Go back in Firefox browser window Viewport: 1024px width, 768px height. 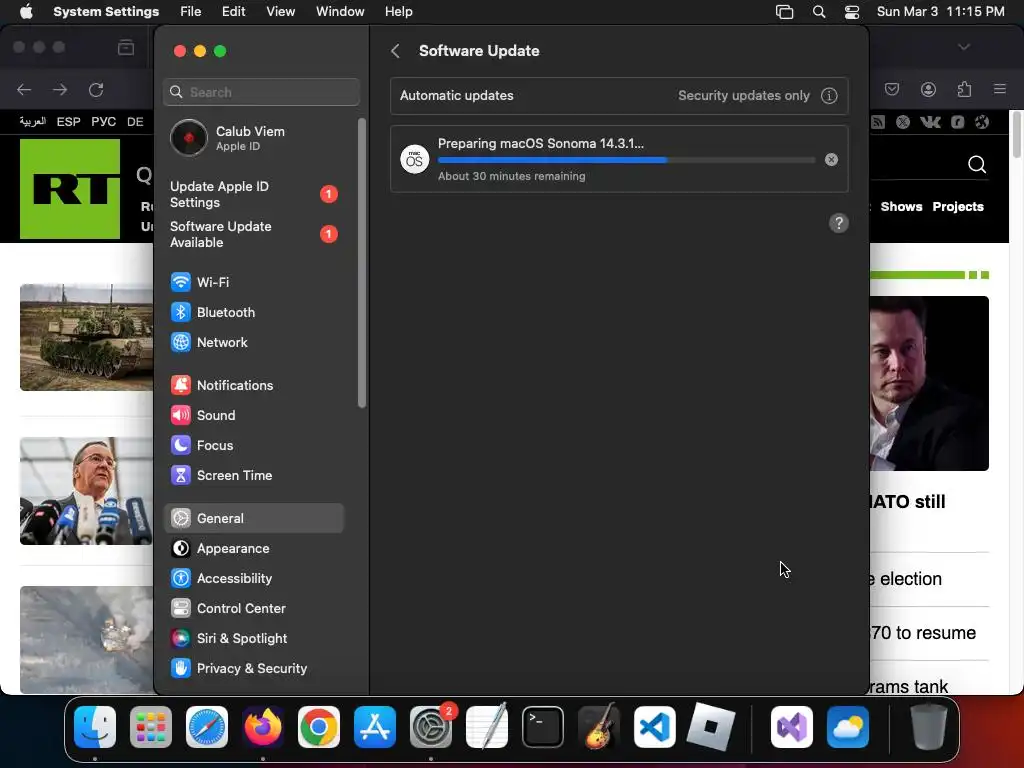click(24, 89)
